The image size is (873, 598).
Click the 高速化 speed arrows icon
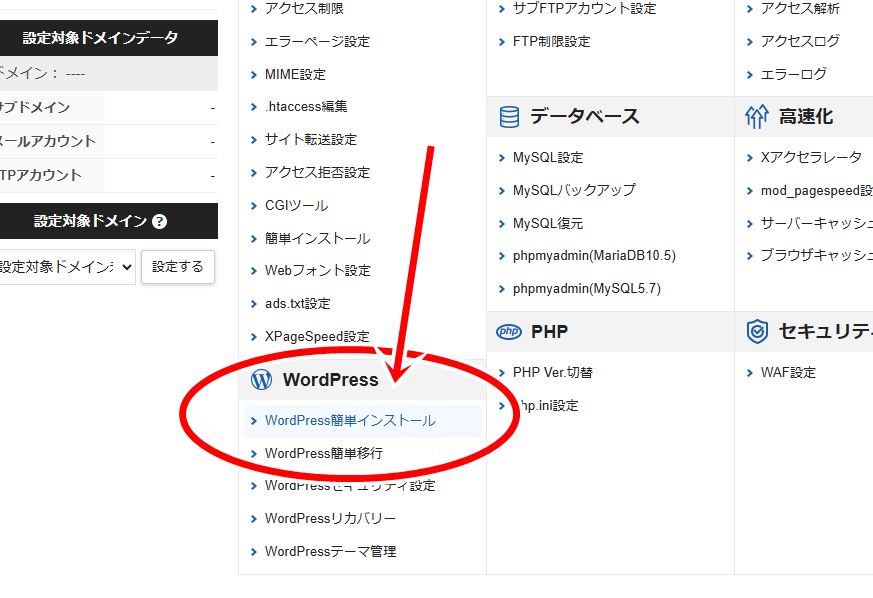(x=757, y=117)
